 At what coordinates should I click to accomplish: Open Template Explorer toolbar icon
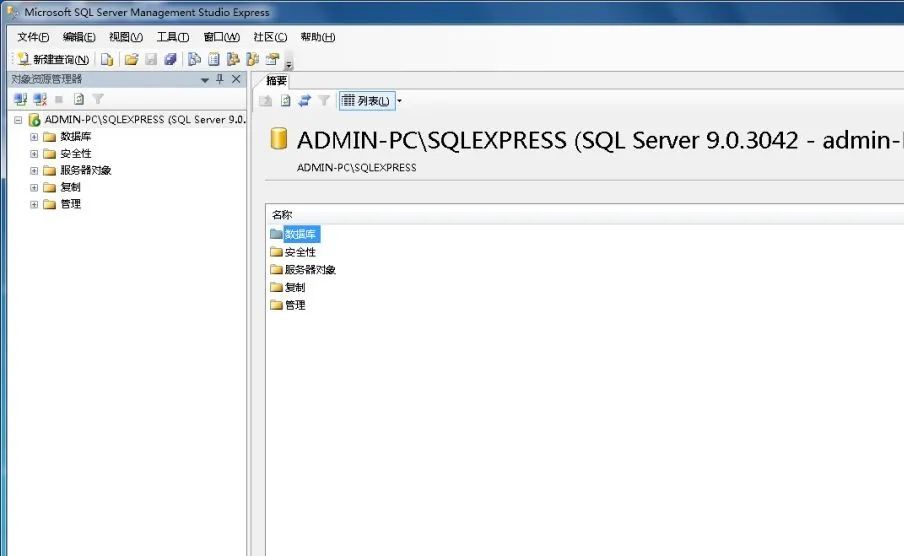(253, 59)
